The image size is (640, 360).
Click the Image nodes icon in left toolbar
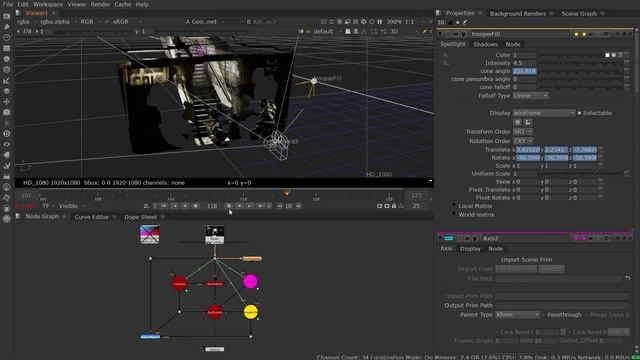coord(7,16)
